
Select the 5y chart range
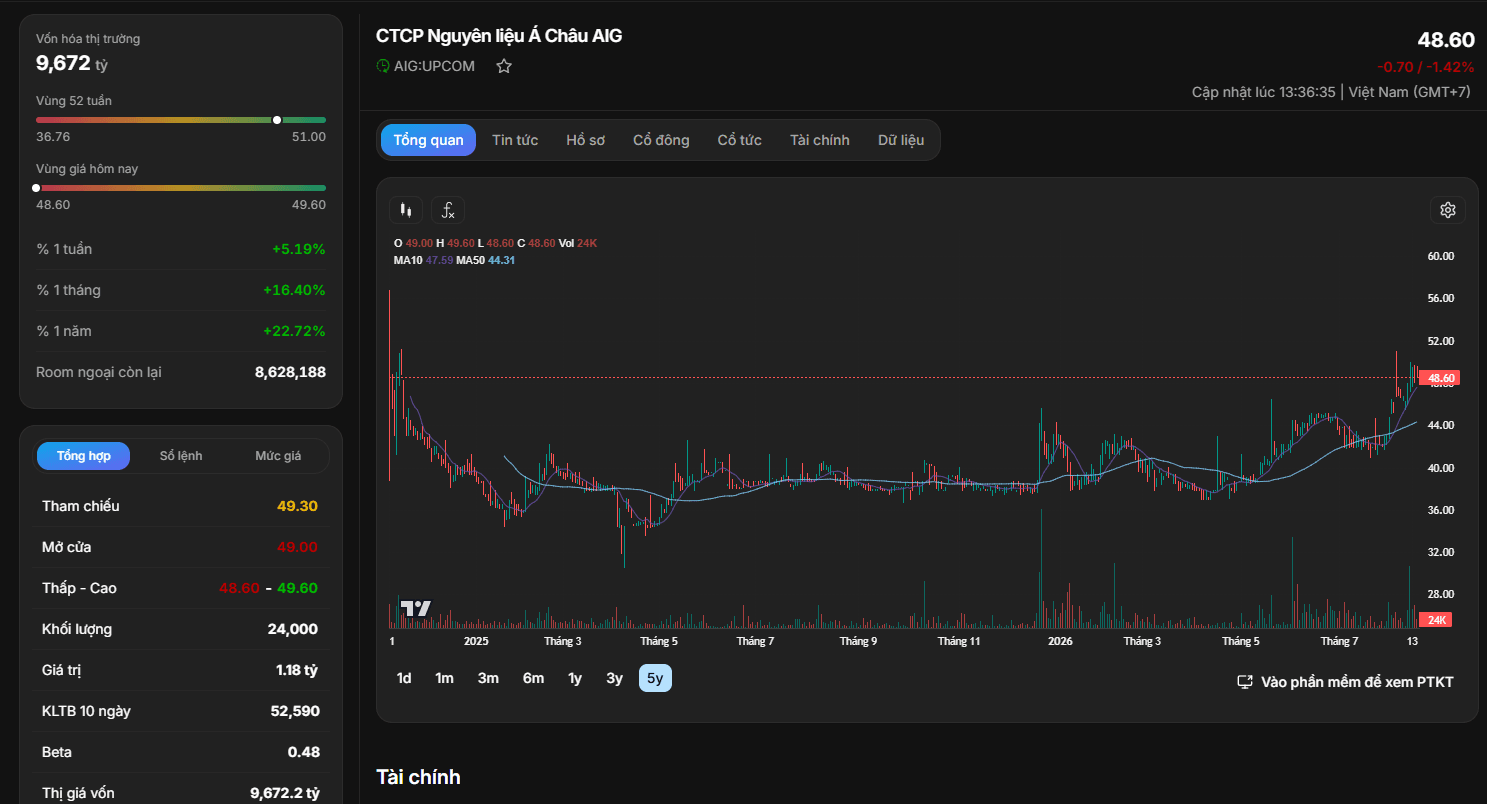tap(655, 678)
